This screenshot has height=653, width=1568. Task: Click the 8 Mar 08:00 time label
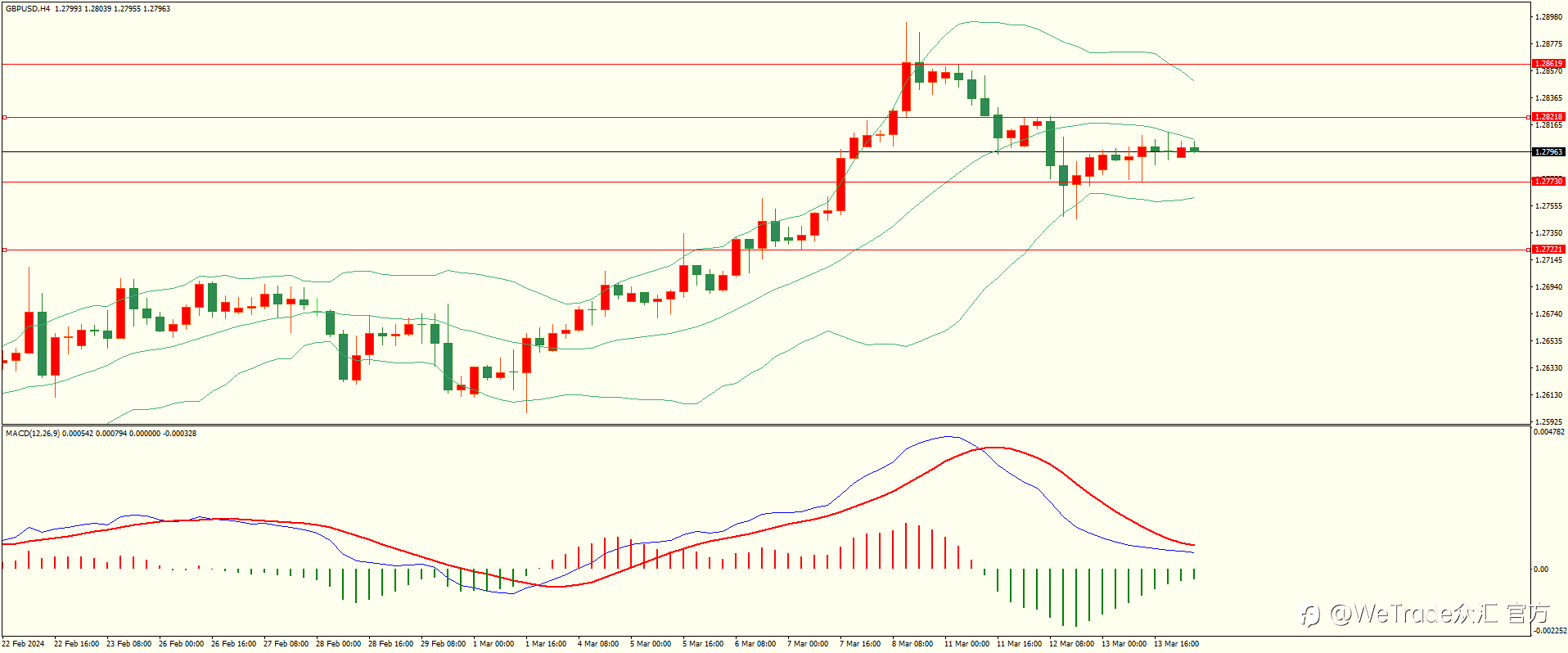coord(912,644)
